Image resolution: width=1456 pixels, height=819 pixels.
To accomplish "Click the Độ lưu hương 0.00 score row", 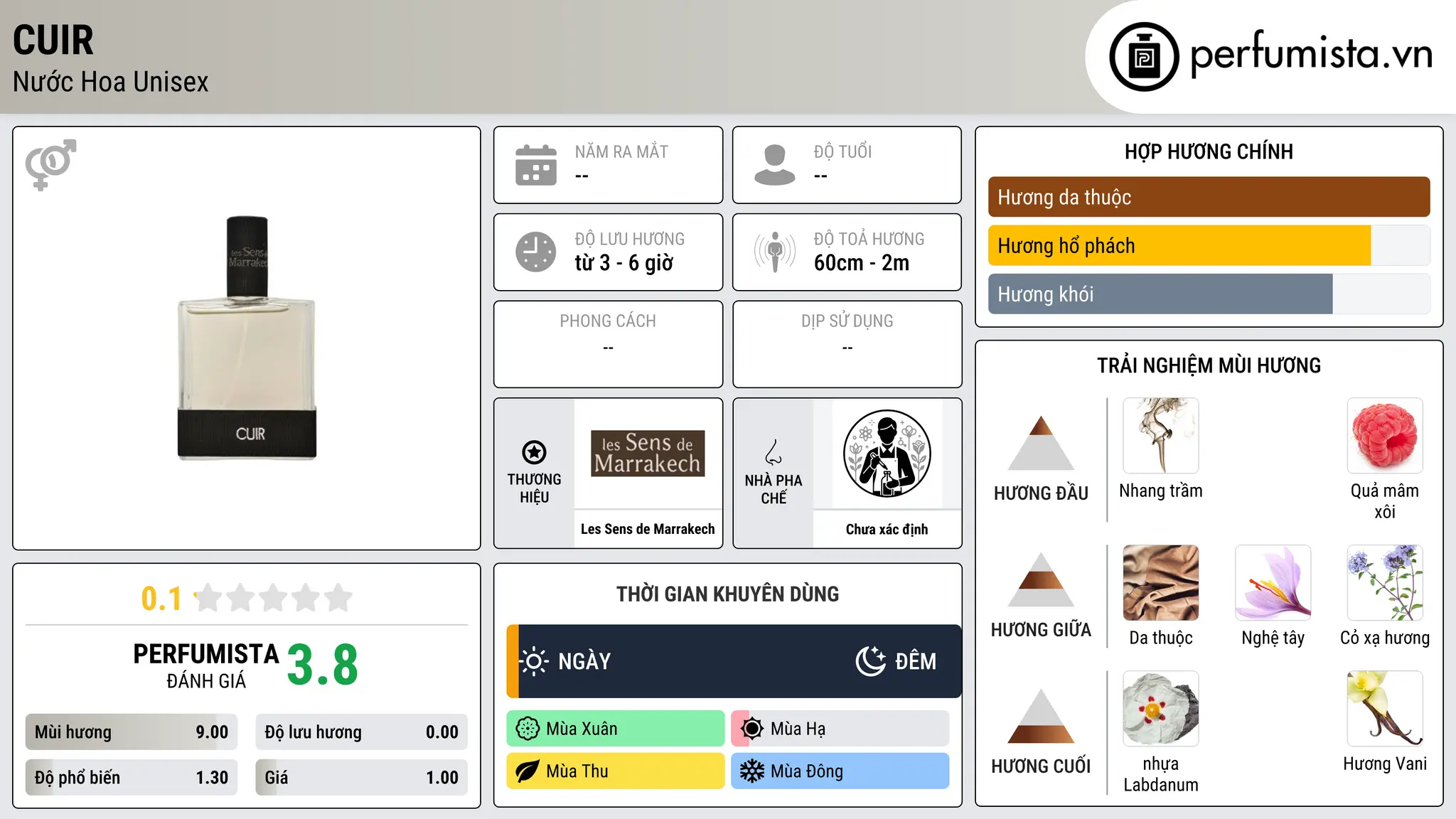I will (x=362, y=732).
